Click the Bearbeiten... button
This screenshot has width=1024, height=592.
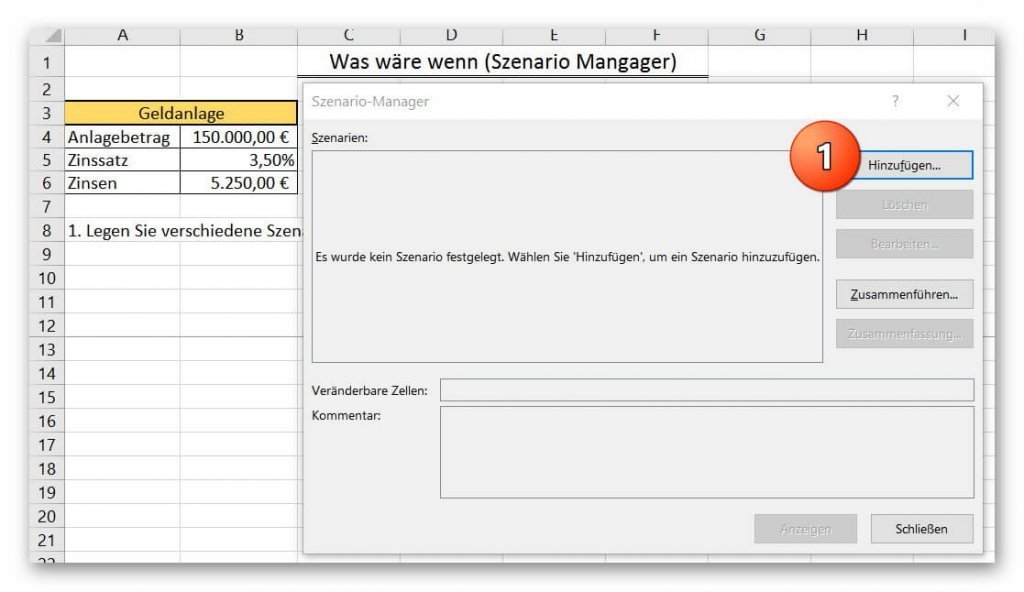[904, 244]
